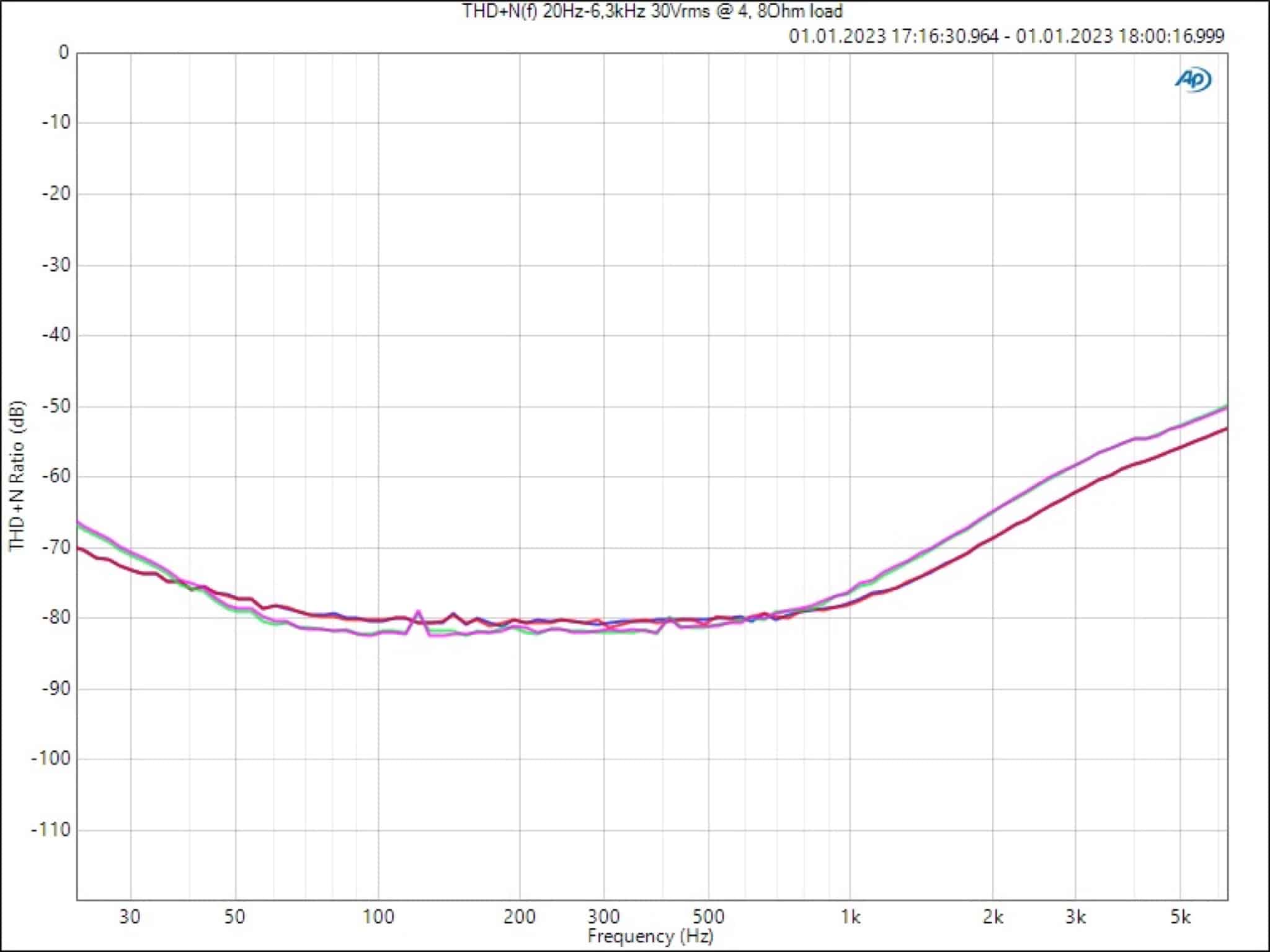This screenshot has height=952, width=1270.
Task: Click the 5k frequency tick label
Action: (1180, 917)
